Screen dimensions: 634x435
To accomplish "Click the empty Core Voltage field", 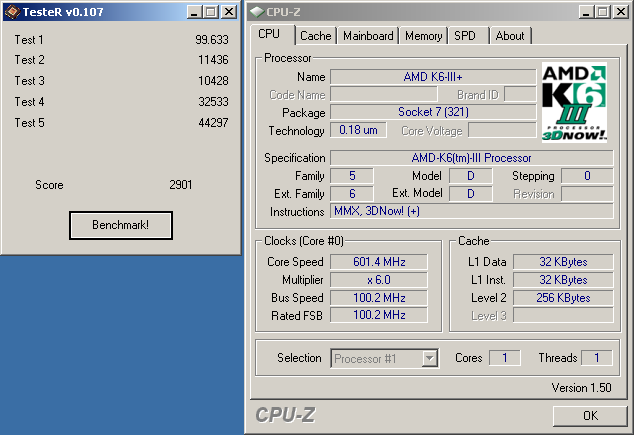I will point(502,130).
